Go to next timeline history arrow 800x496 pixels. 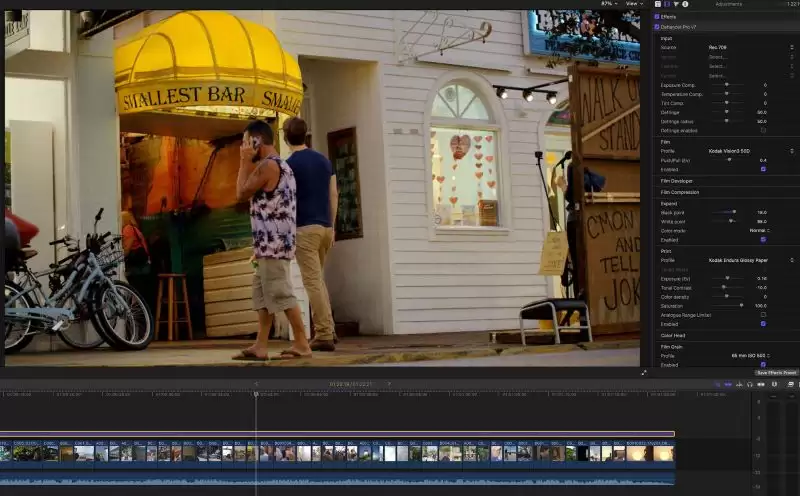point(389,383)
